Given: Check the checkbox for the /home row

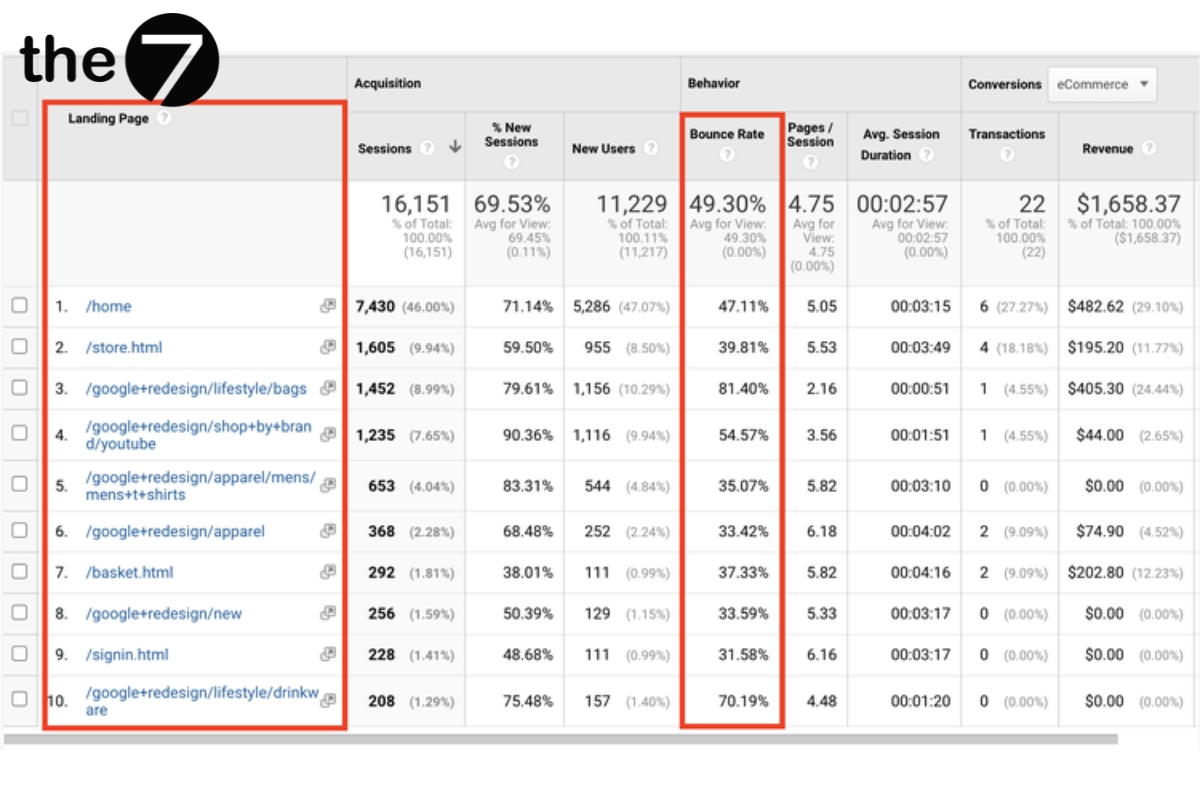Looking at the screenshot, I should (x=17, y=306).
